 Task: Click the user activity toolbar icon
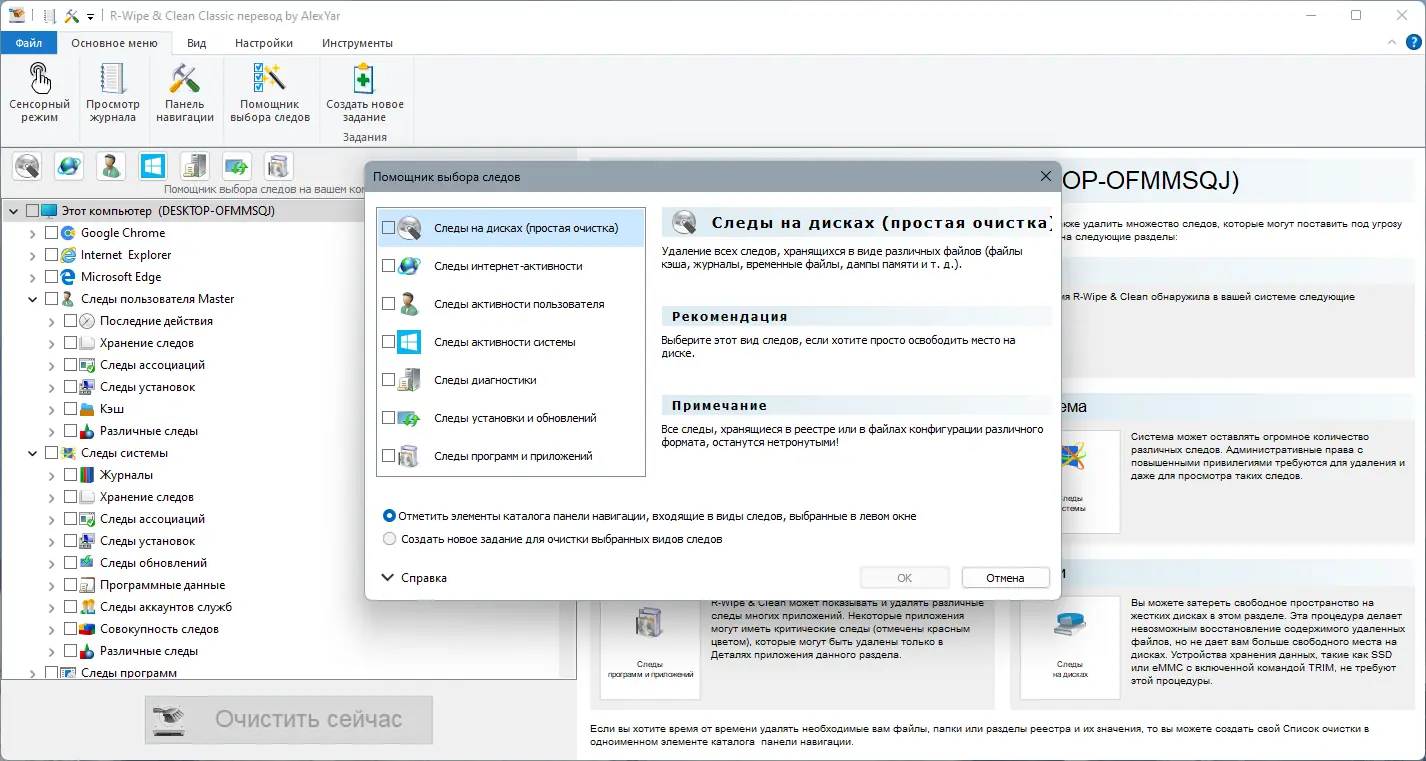111,166
